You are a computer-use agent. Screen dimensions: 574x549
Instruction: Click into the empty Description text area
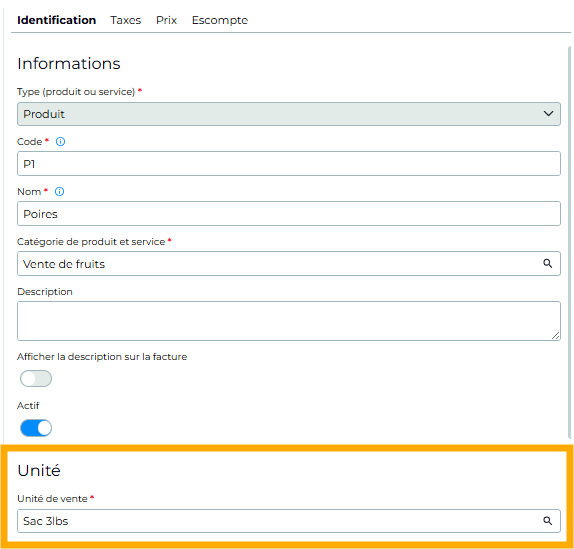(x=289, y=321)
